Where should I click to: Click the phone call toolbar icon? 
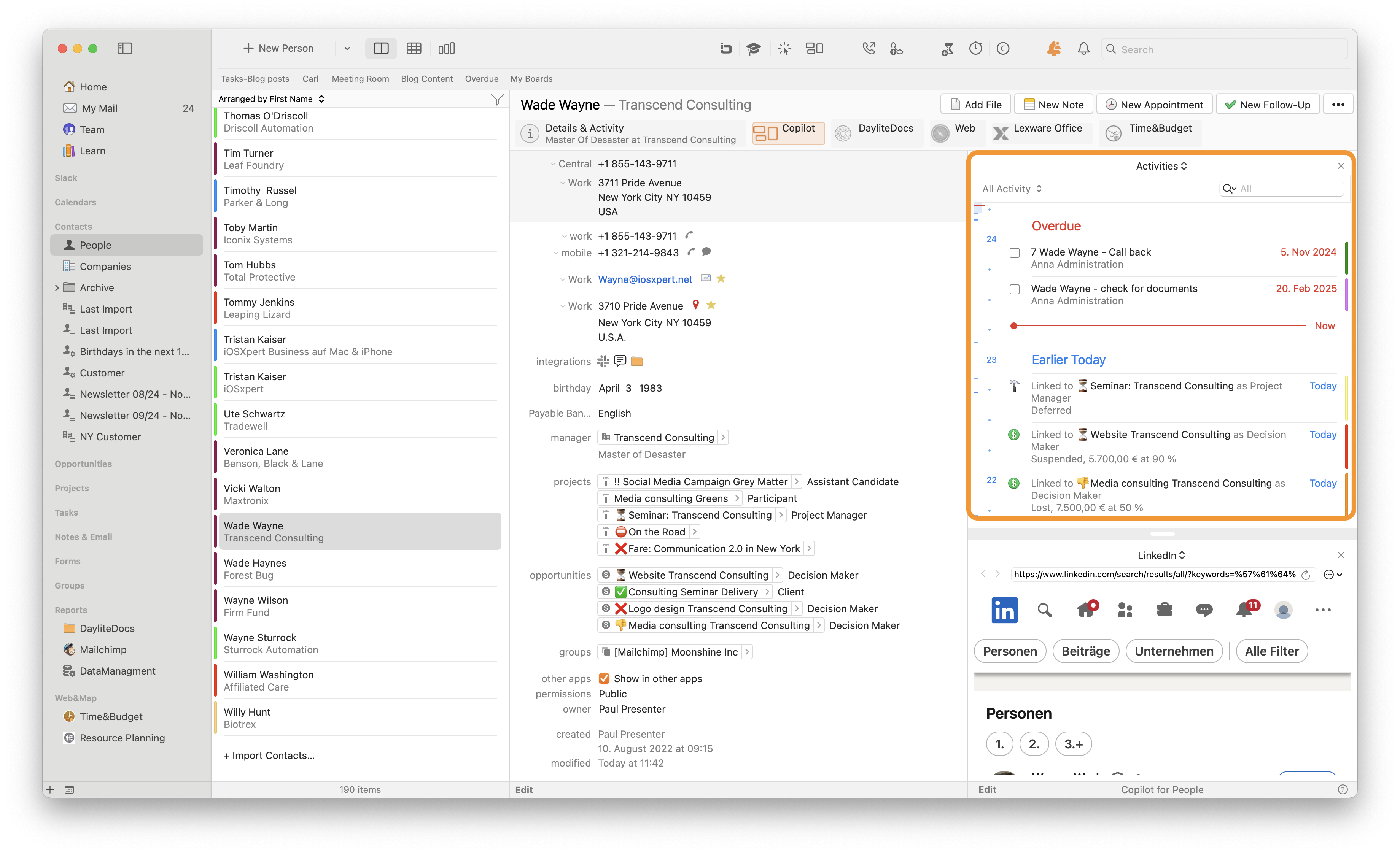coord(868,49)
